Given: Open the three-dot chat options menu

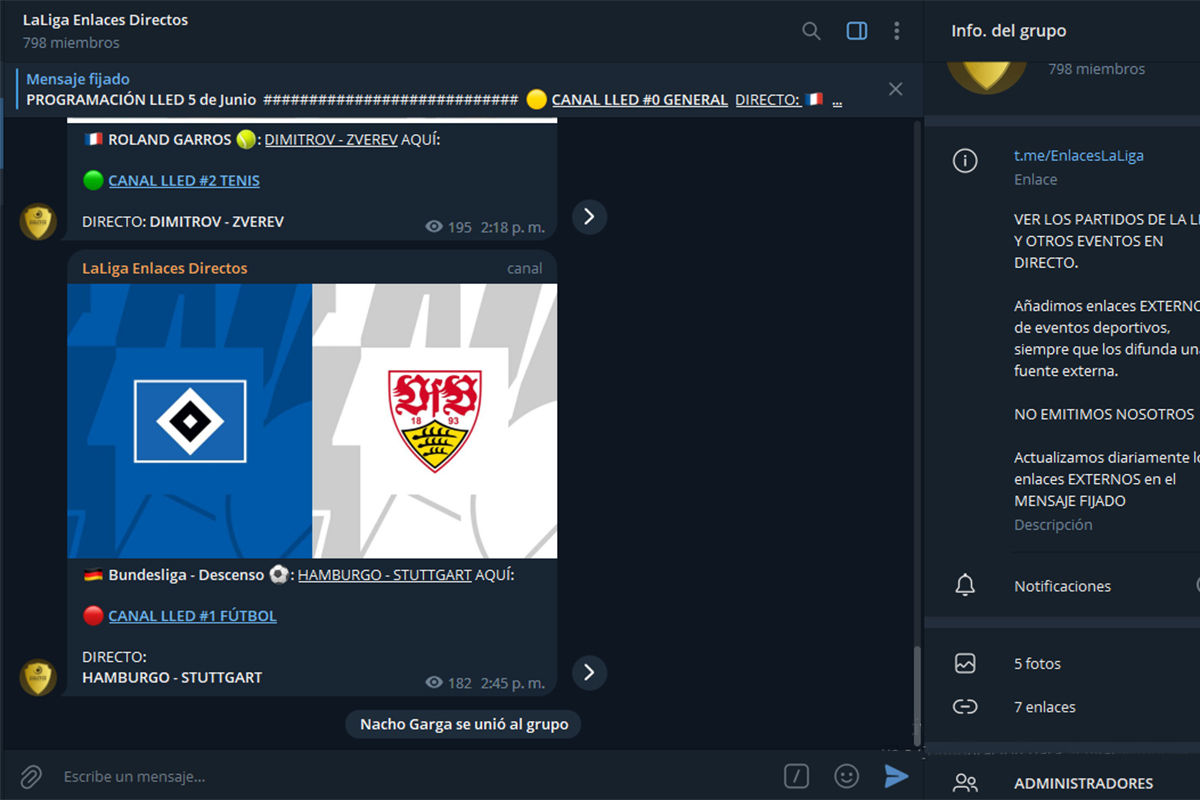Looking at the screenshot, I should [x=897, y=31].
